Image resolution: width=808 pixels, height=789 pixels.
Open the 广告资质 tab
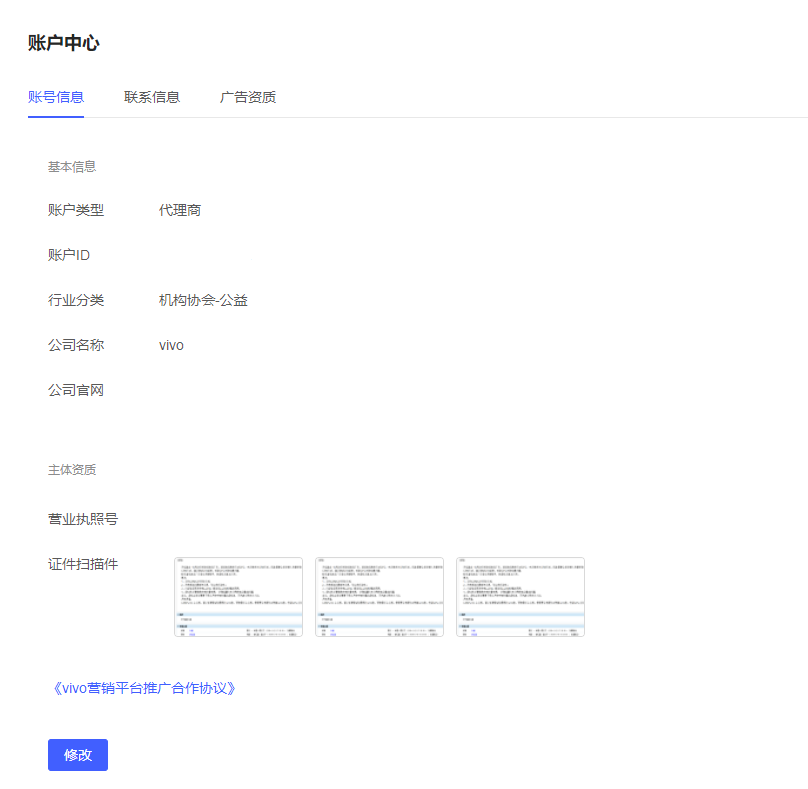248,97
